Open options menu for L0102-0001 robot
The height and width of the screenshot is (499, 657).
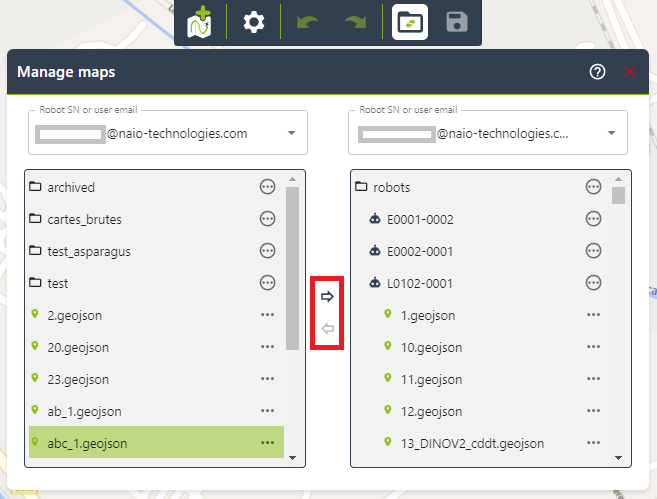[x=593, y=283]
